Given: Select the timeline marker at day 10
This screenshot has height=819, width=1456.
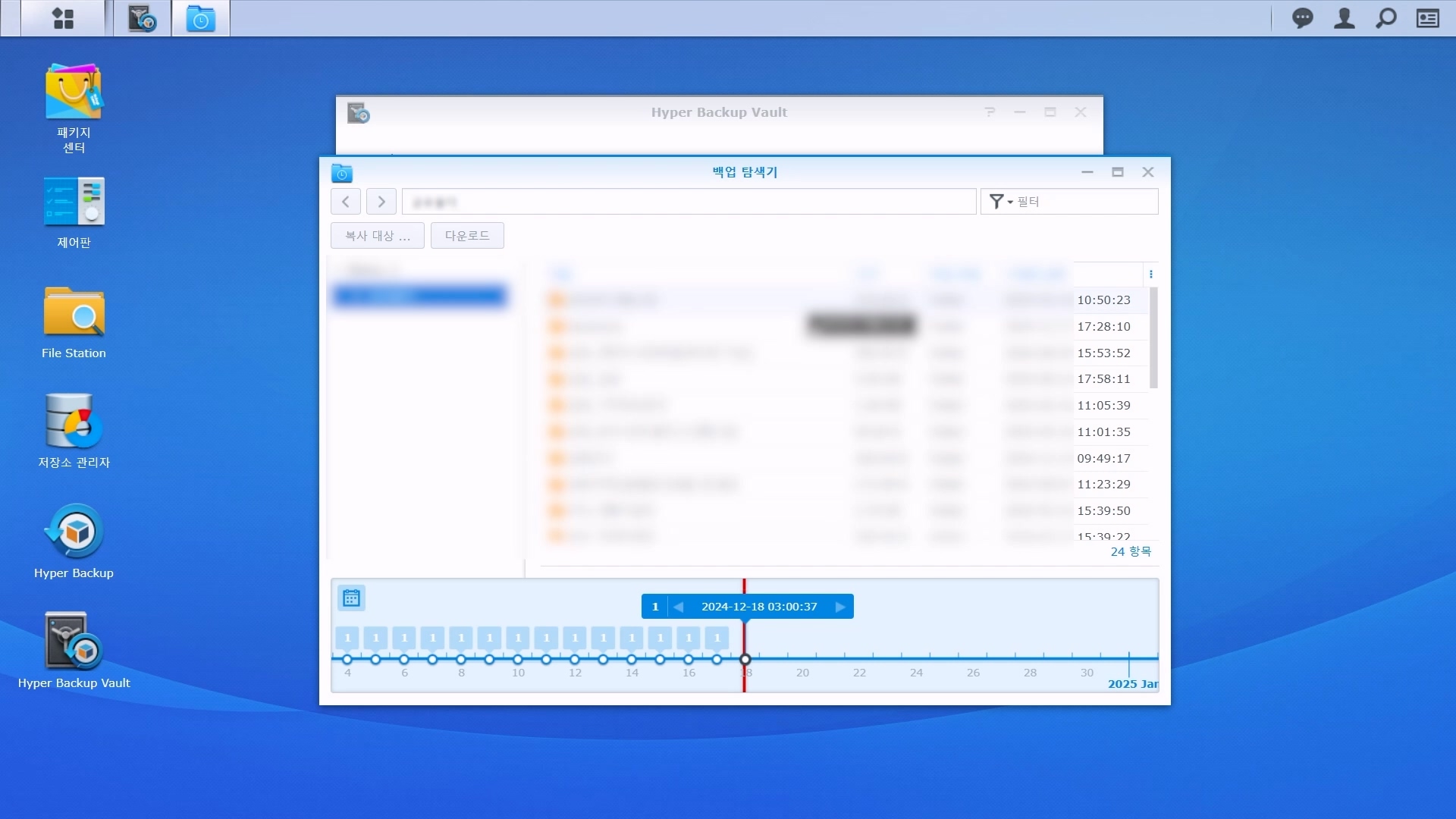Looking at the screenshot, I should click(518, 659).
